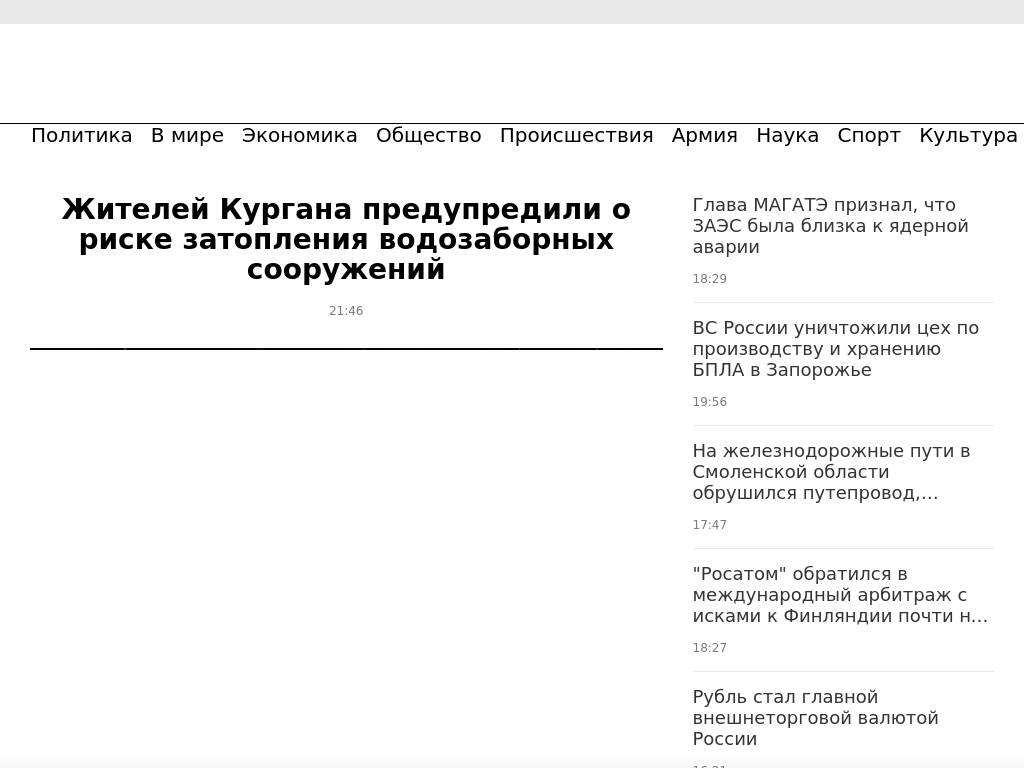Read the article about БПЛА workshop in Запорожье
This screenshot has width=1024, height=768.
[x=835, y=349]
